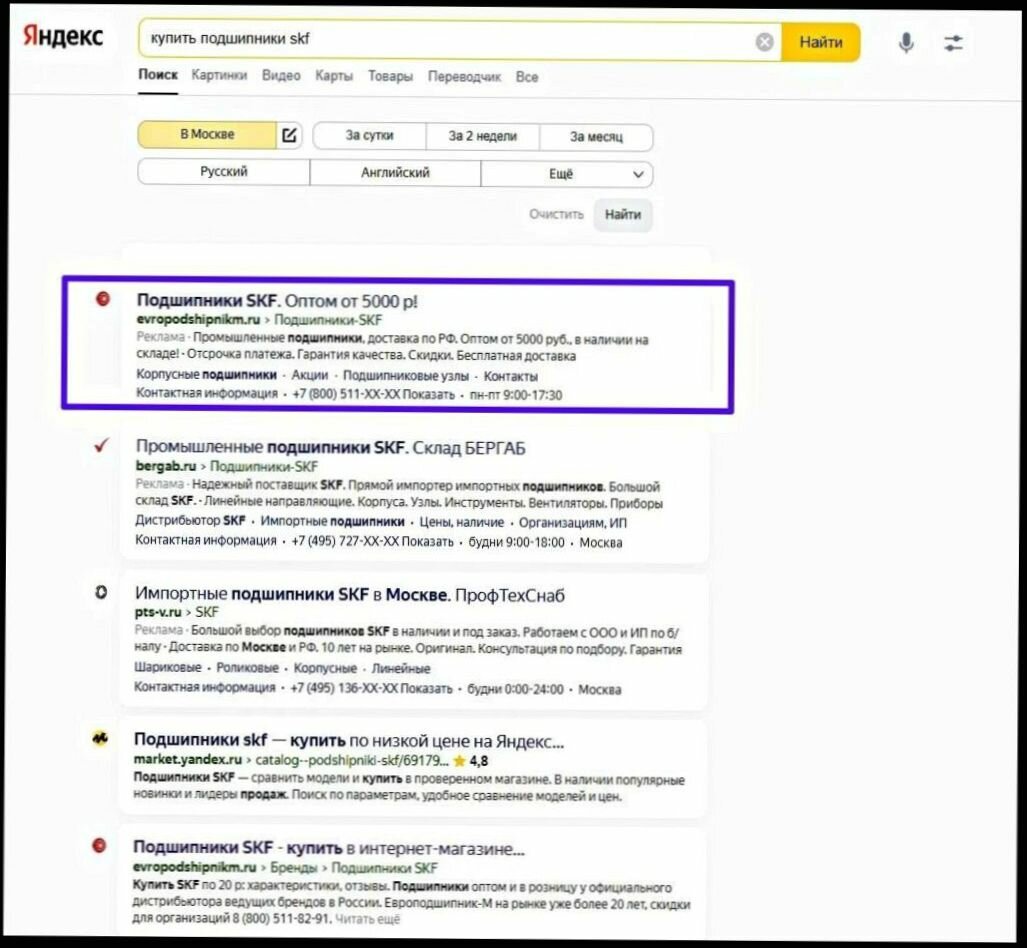
Task: Switch to the Карты tab
Action: pos(334,76)
